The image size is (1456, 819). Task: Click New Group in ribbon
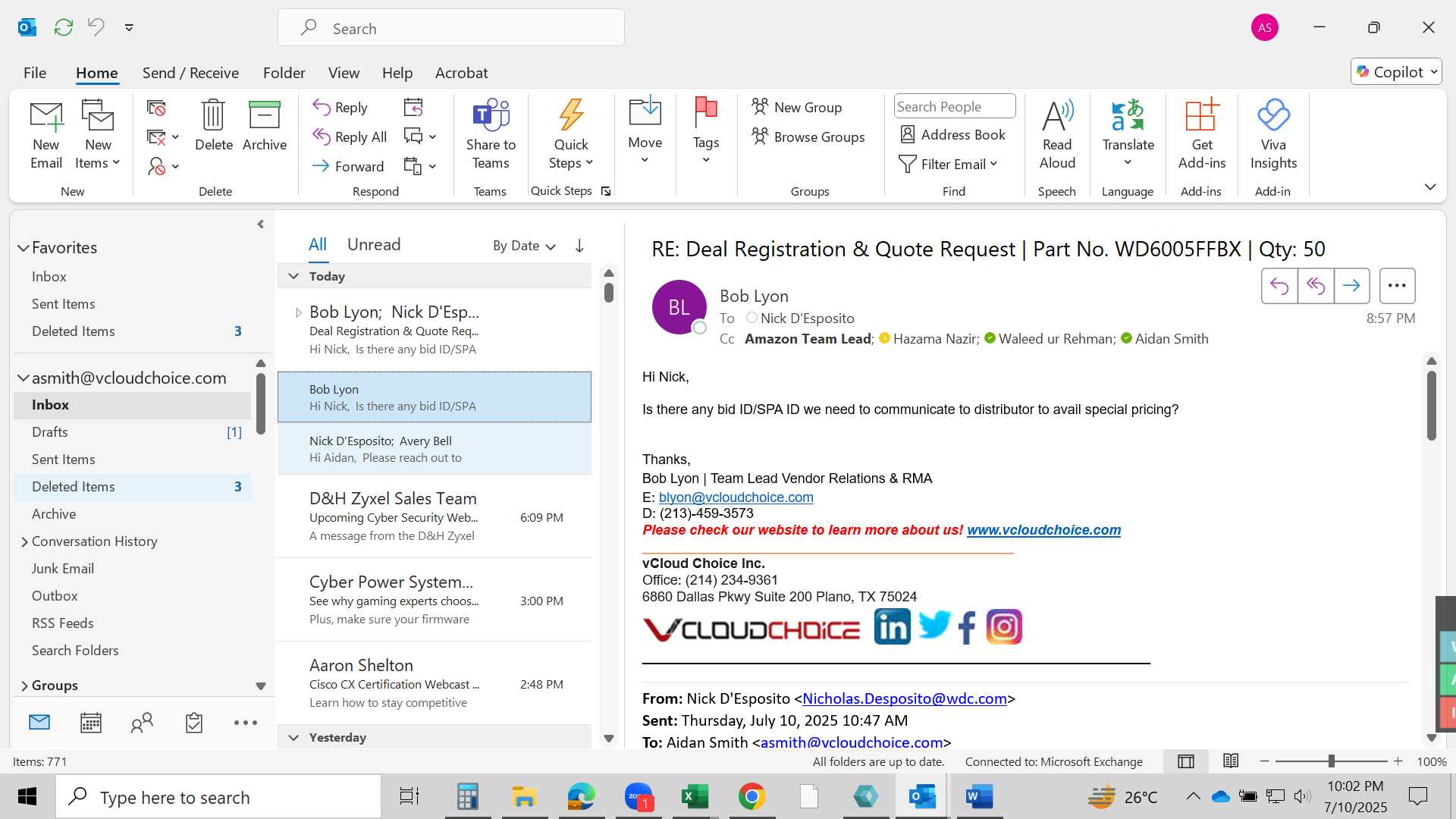797,107
